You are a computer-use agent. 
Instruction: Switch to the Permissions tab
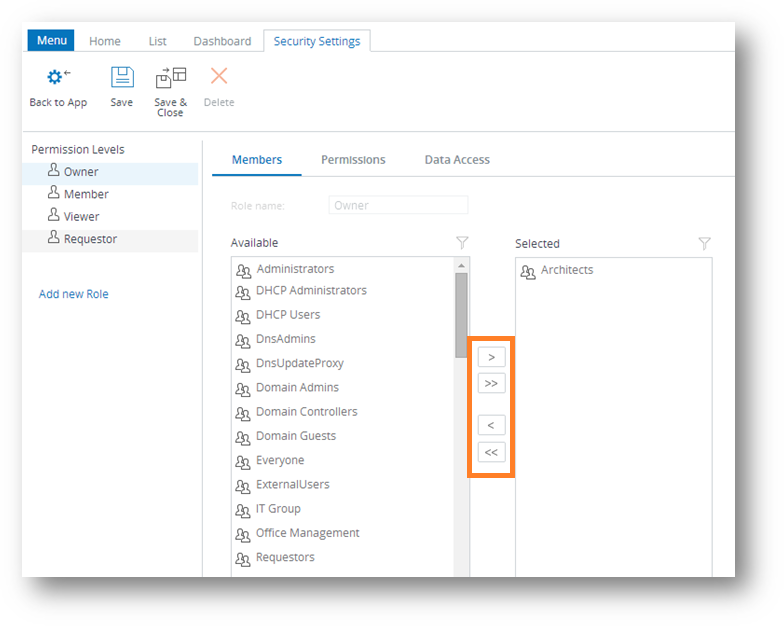[x=353, y=160]
